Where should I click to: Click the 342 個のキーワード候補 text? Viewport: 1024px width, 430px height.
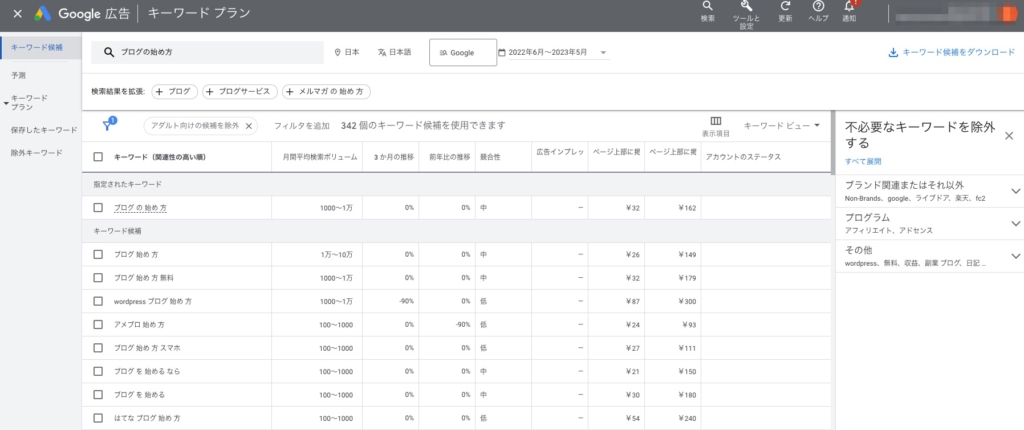423,125
